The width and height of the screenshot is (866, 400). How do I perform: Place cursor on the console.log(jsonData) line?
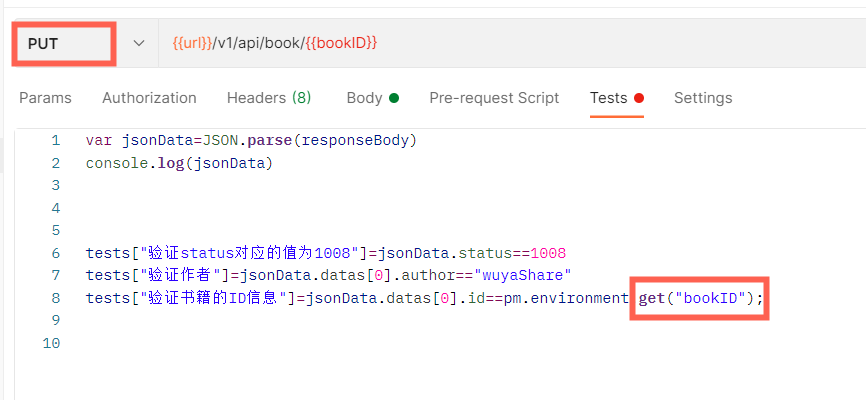pyautogui.click(x=178, y=163)
